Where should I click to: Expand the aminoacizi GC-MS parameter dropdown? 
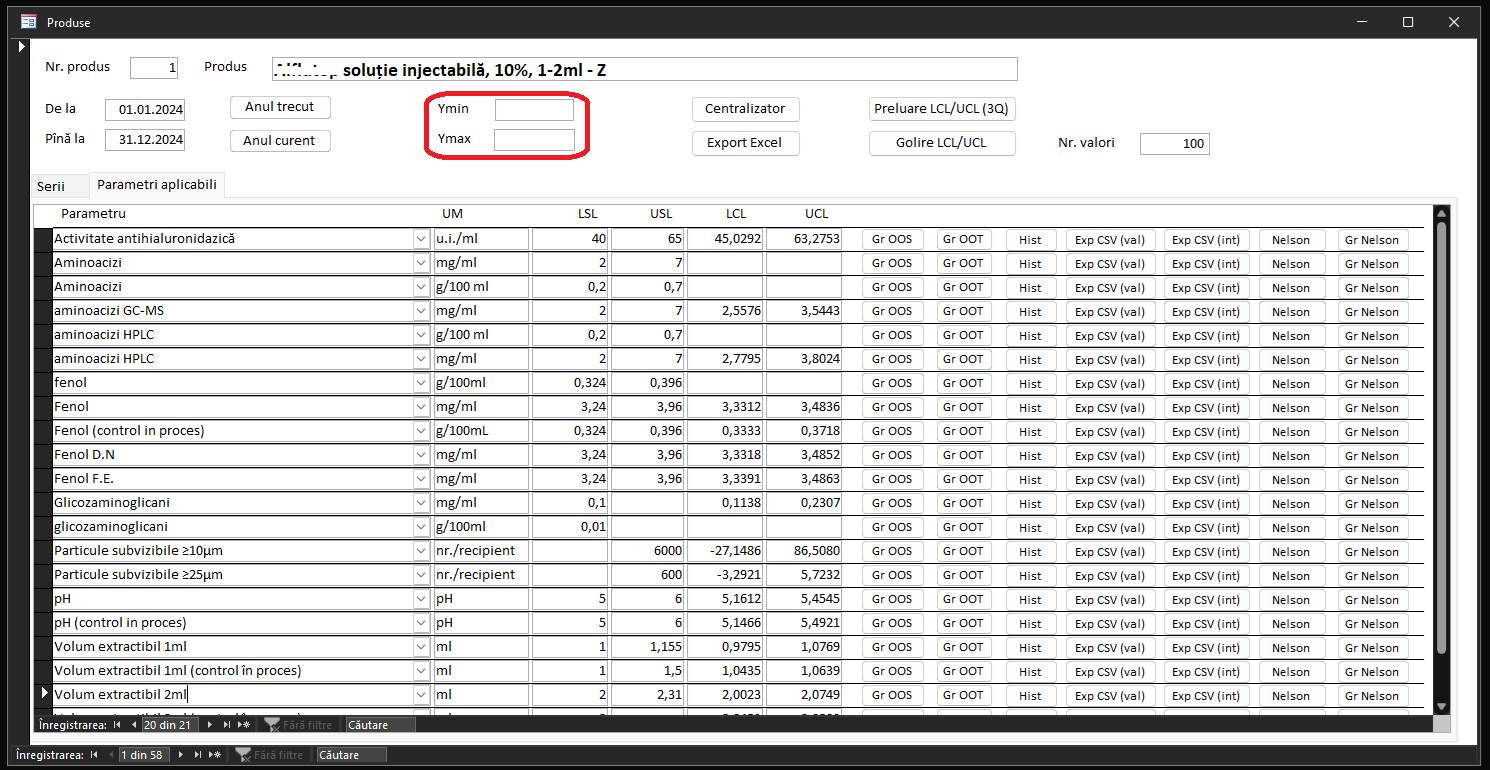(x=421, y=311)
